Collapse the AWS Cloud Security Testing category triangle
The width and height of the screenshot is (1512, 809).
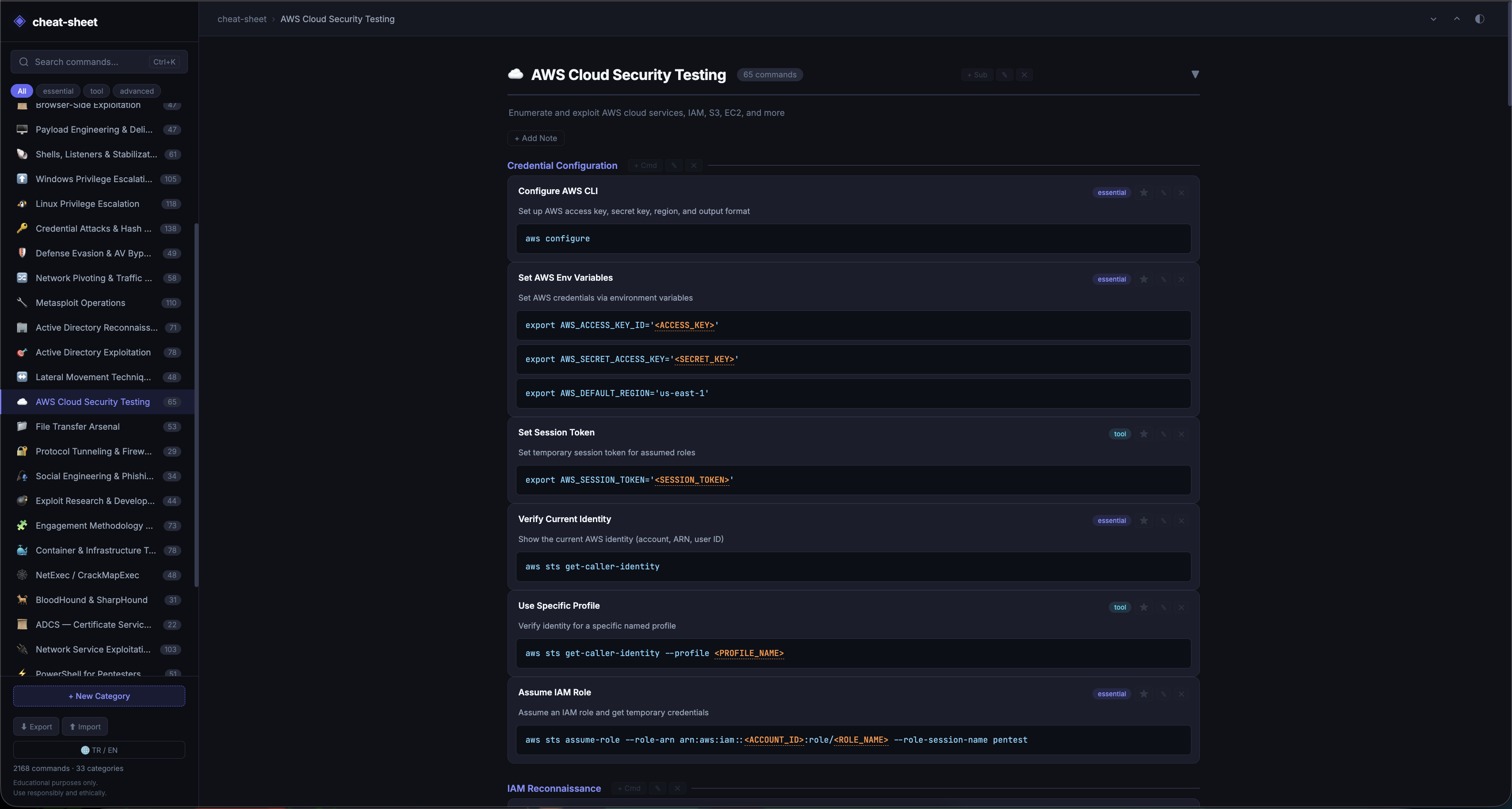pyautogui.click(x=1195, y=75)
